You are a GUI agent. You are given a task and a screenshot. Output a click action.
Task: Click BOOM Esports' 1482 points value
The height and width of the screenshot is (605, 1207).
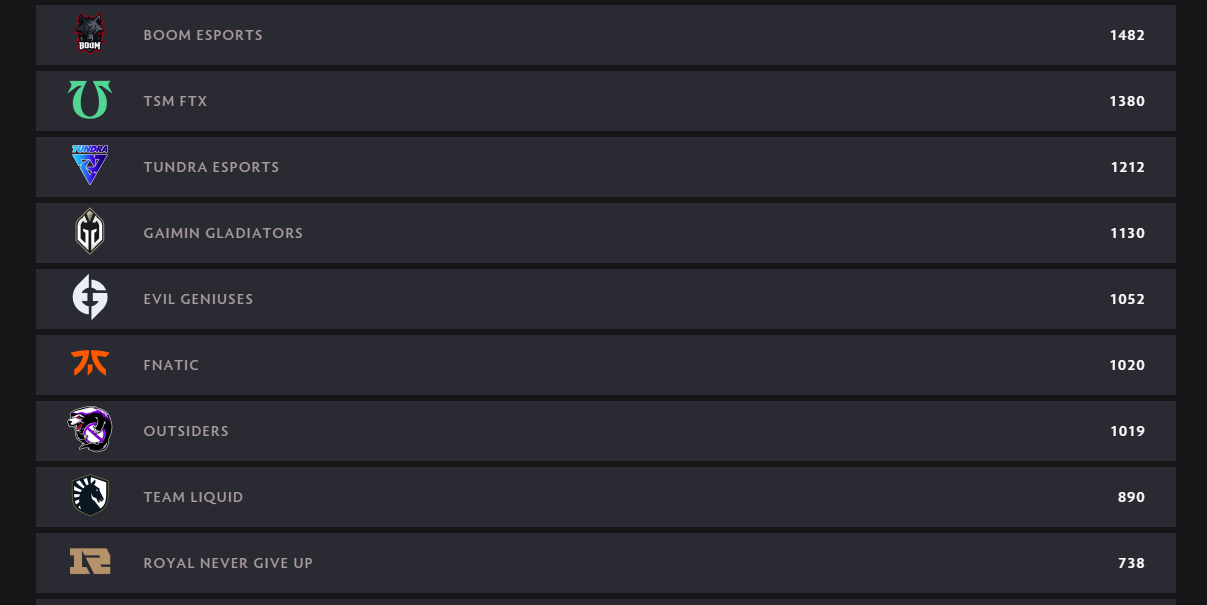coord(1127,35)
